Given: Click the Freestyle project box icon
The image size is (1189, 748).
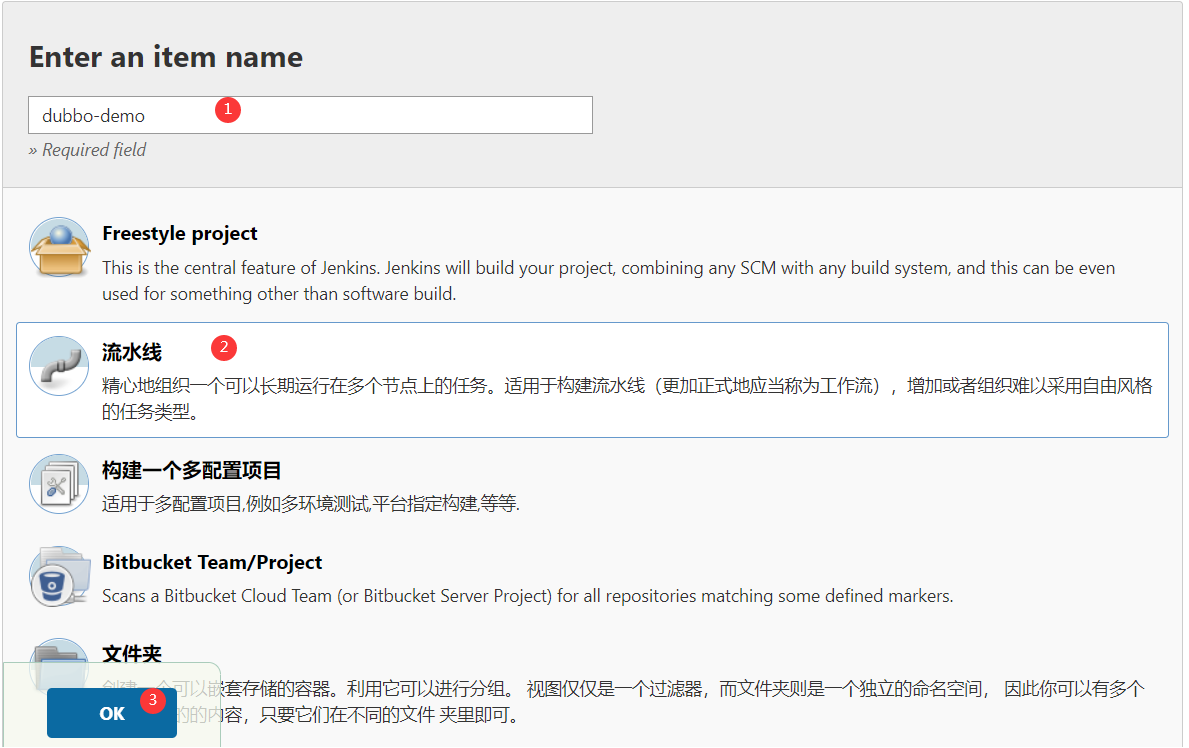Looking at the screenshot, I should (59, 247).
